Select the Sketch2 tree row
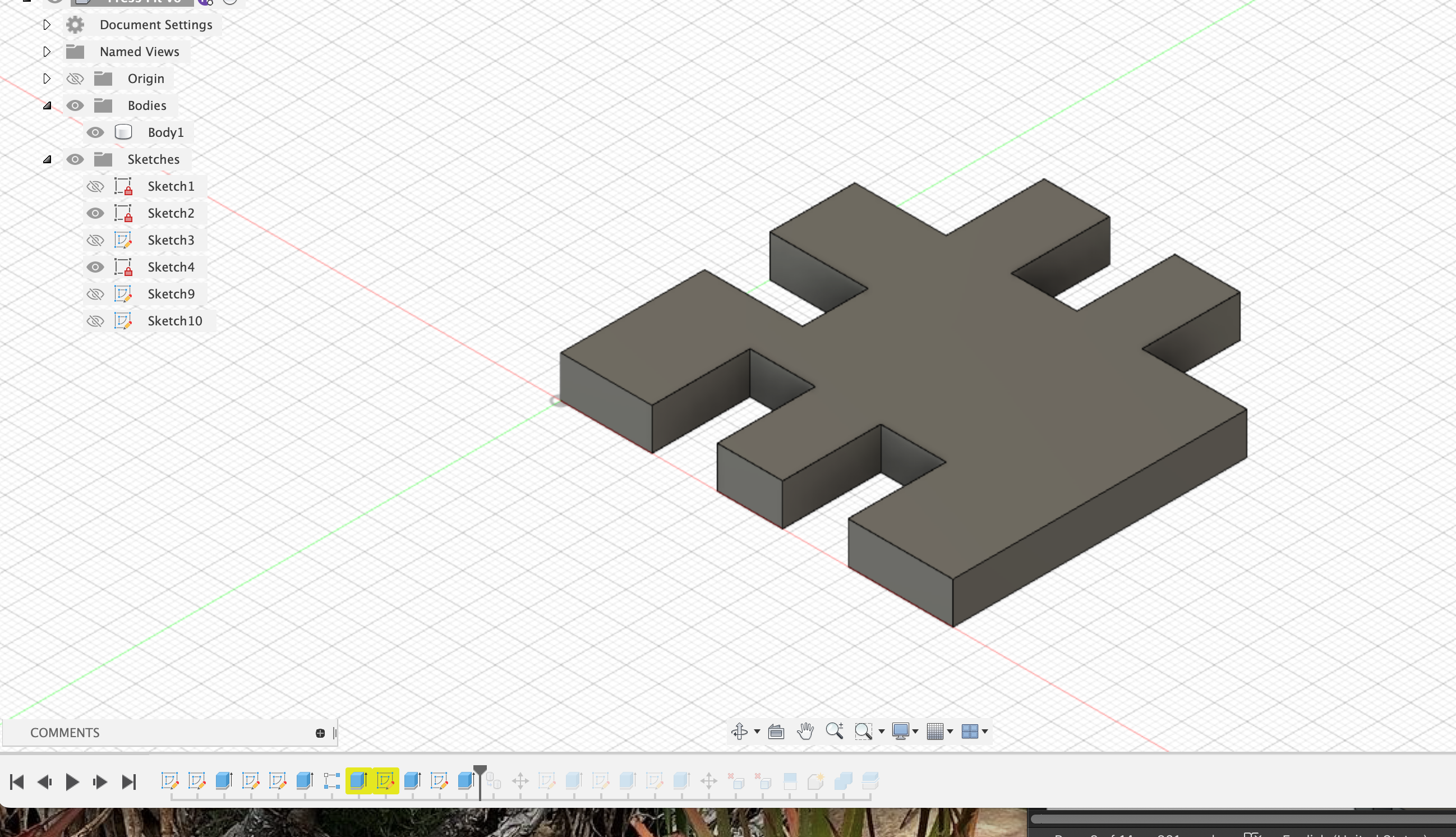The width and height of the screenshot is (1456, 837). (145, 213)
